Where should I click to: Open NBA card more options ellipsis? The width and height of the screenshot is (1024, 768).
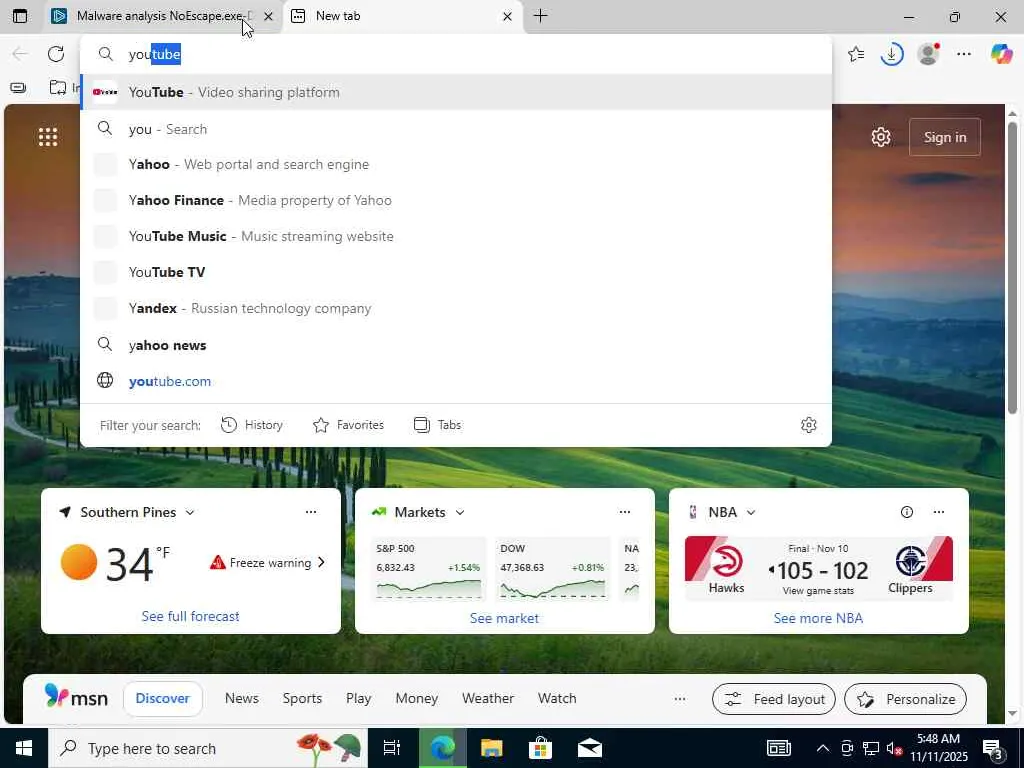tap(939, 512)
